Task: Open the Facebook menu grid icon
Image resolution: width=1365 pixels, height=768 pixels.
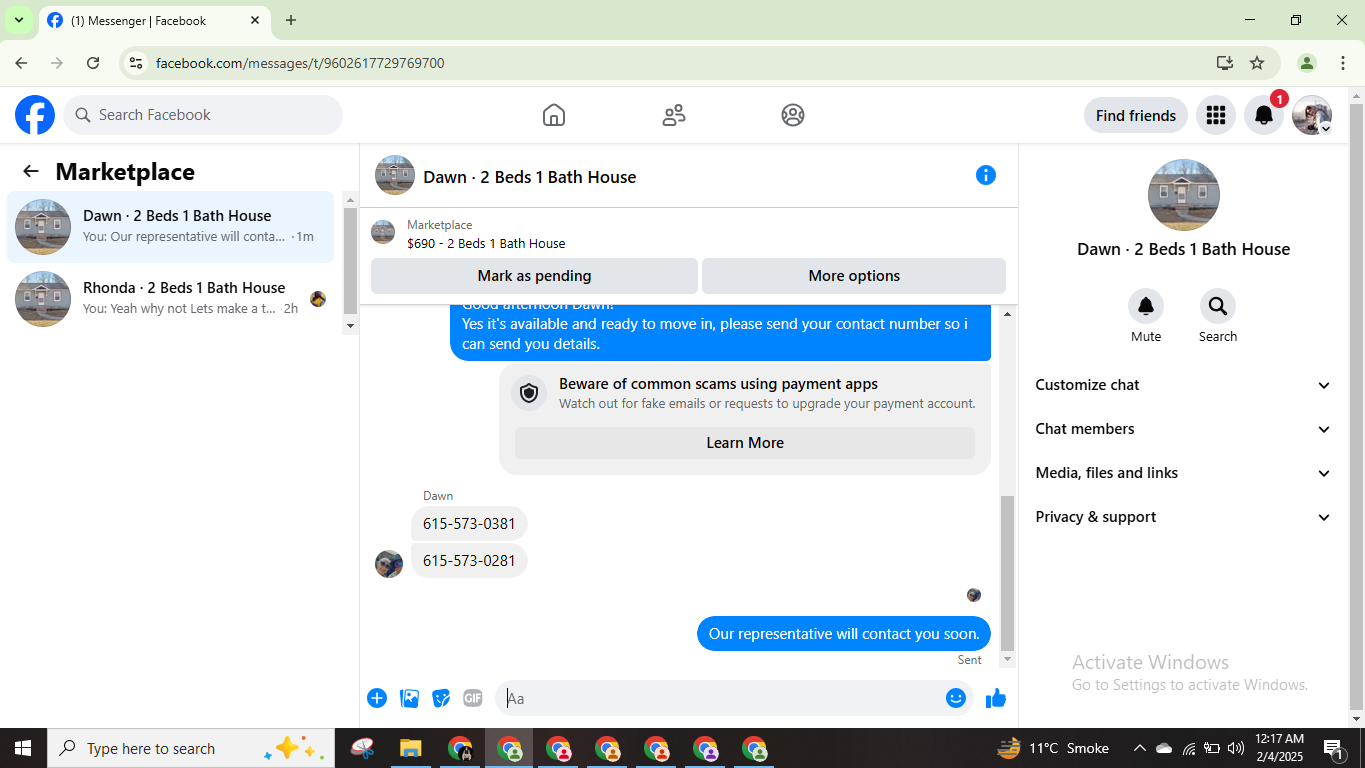Action: (1216, 115)
